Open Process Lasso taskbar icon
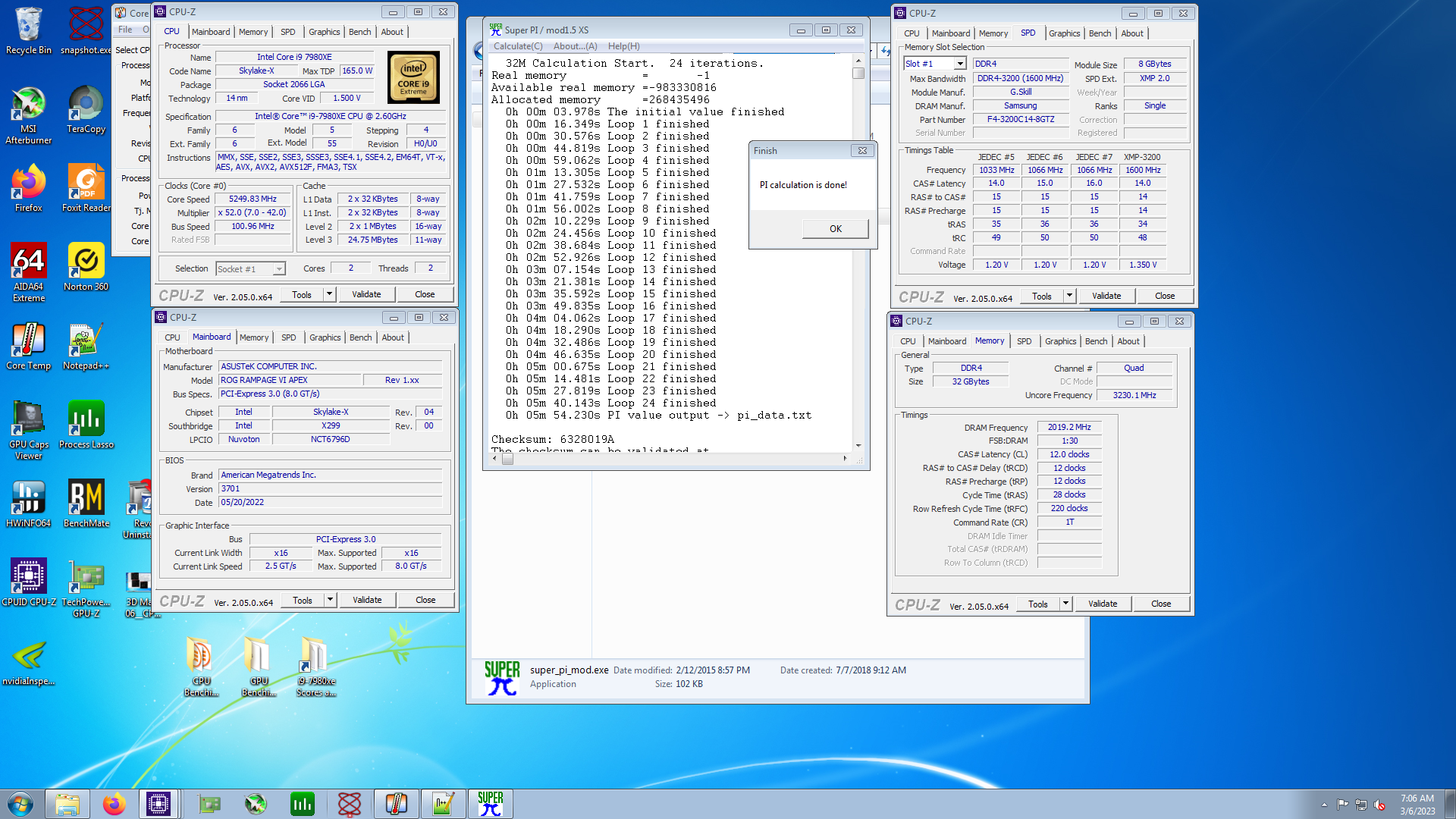This screenshot has width=1456, height=819. point(303,804)
